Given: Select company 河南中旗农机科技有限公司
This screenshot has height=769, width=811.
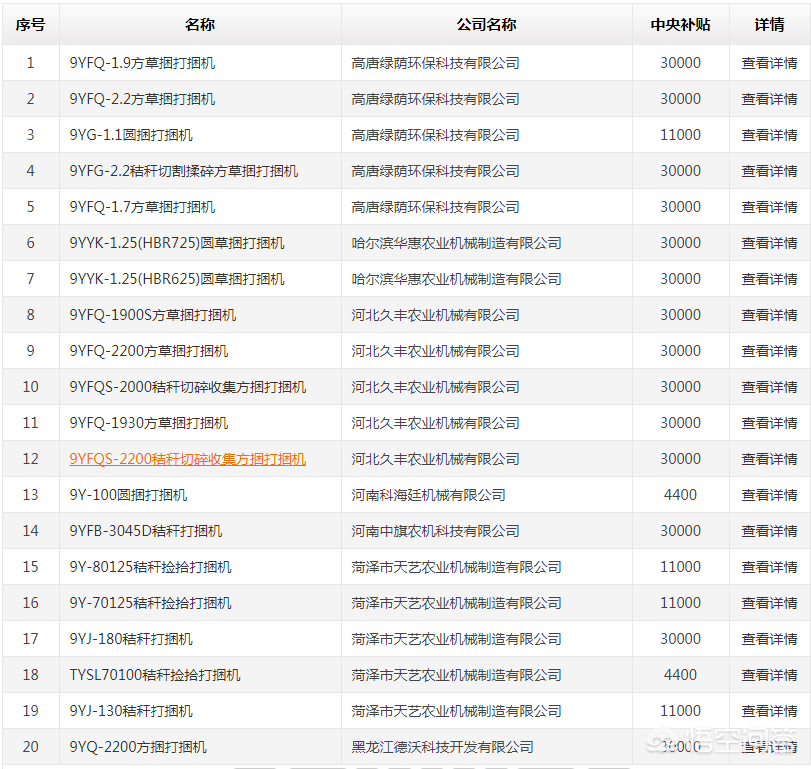Looking at the screenshot, I should click(x=435, y=531).
